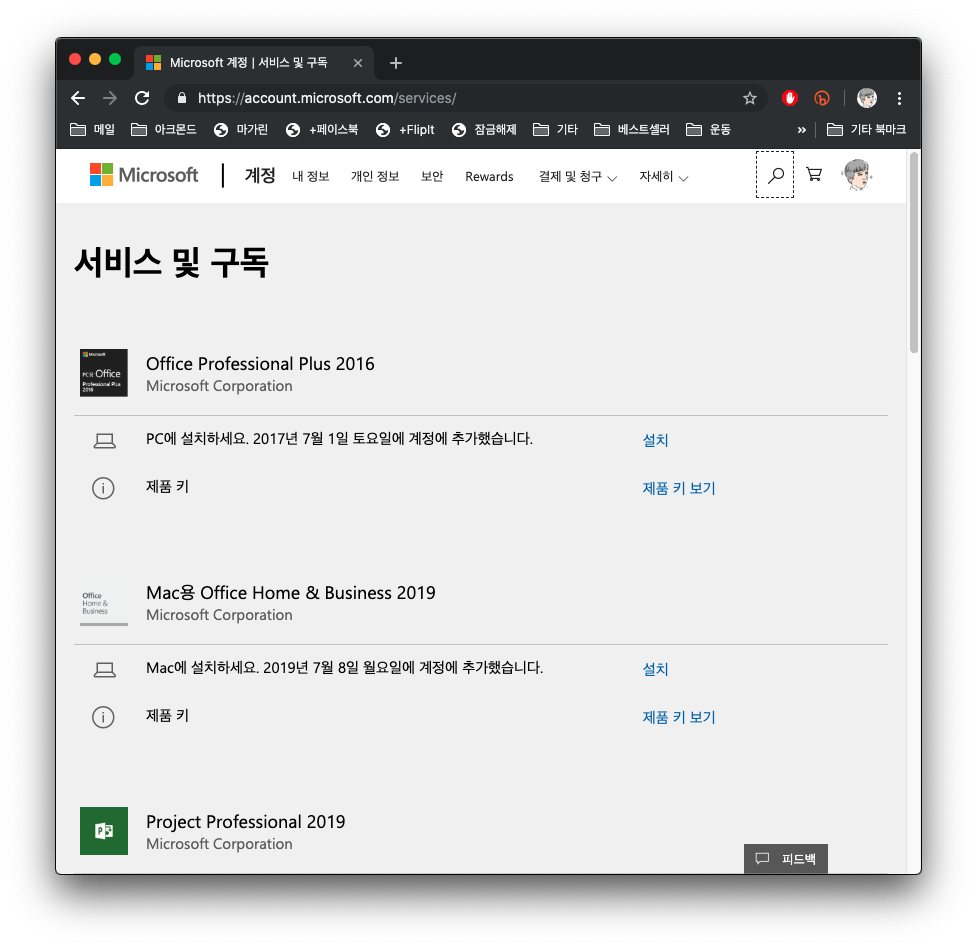
Task: Click info icon under Mac용 Office Home & Business
Action: click(103, 717)
